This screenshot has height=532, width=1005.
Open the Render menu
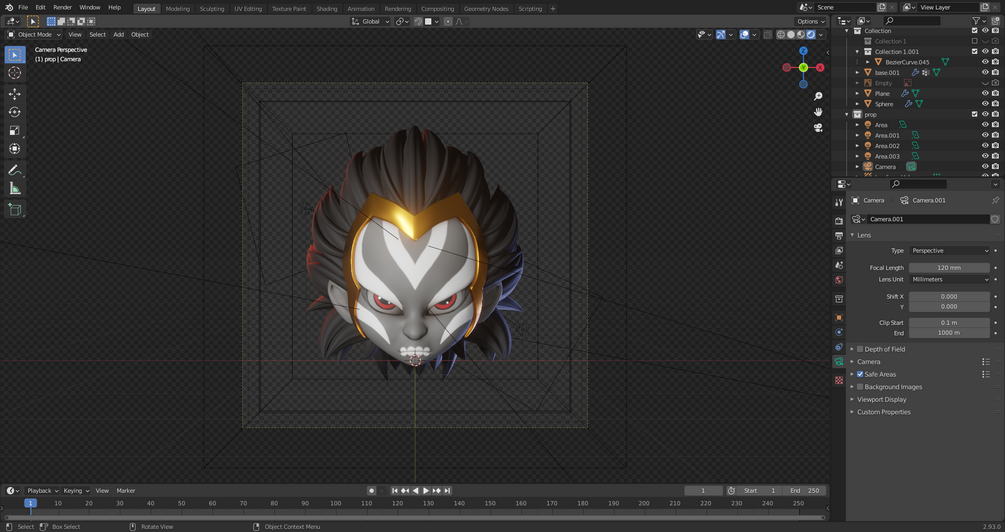click(x=62, y=7)
